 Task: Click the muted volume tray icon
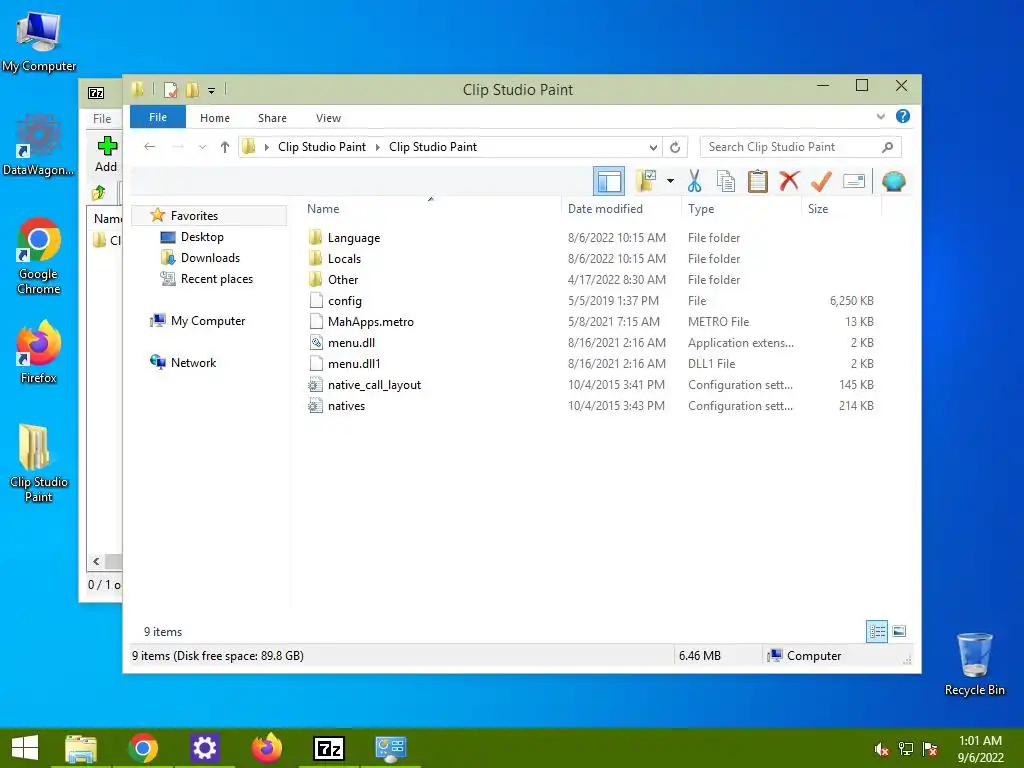(881, 749)
